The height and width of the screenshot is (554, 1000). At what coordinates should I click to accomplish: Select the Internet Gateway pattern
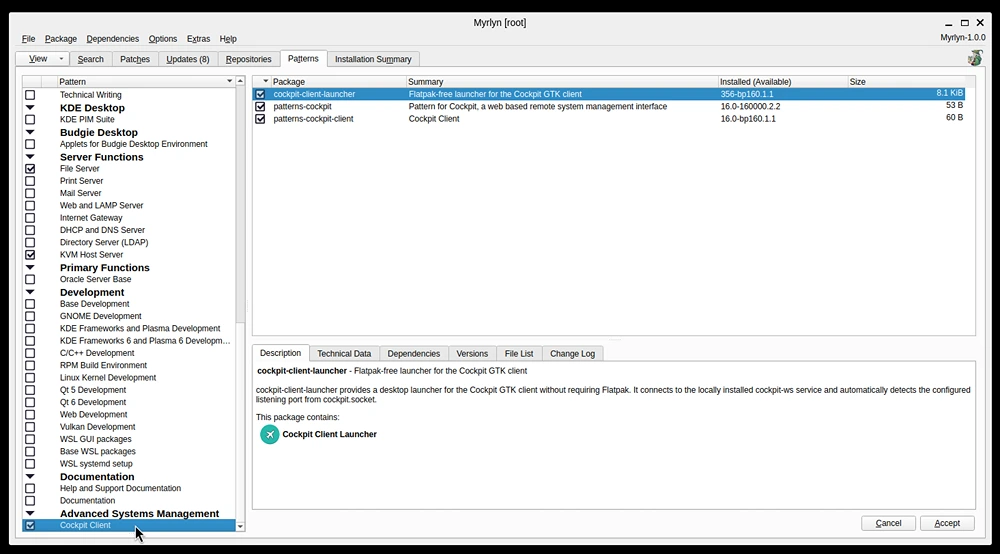pos(91,218)
